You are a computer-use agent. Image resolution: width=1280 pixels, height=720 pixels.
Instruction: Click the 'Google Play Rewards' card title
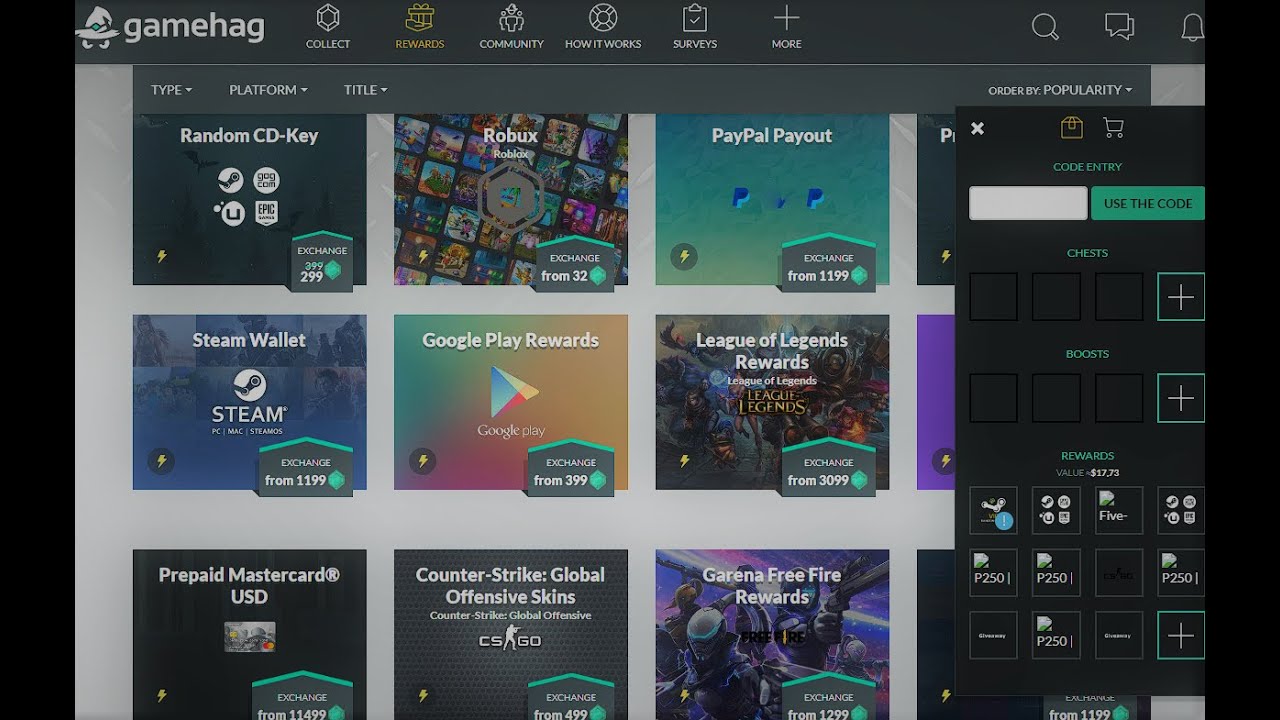point(510,340)
